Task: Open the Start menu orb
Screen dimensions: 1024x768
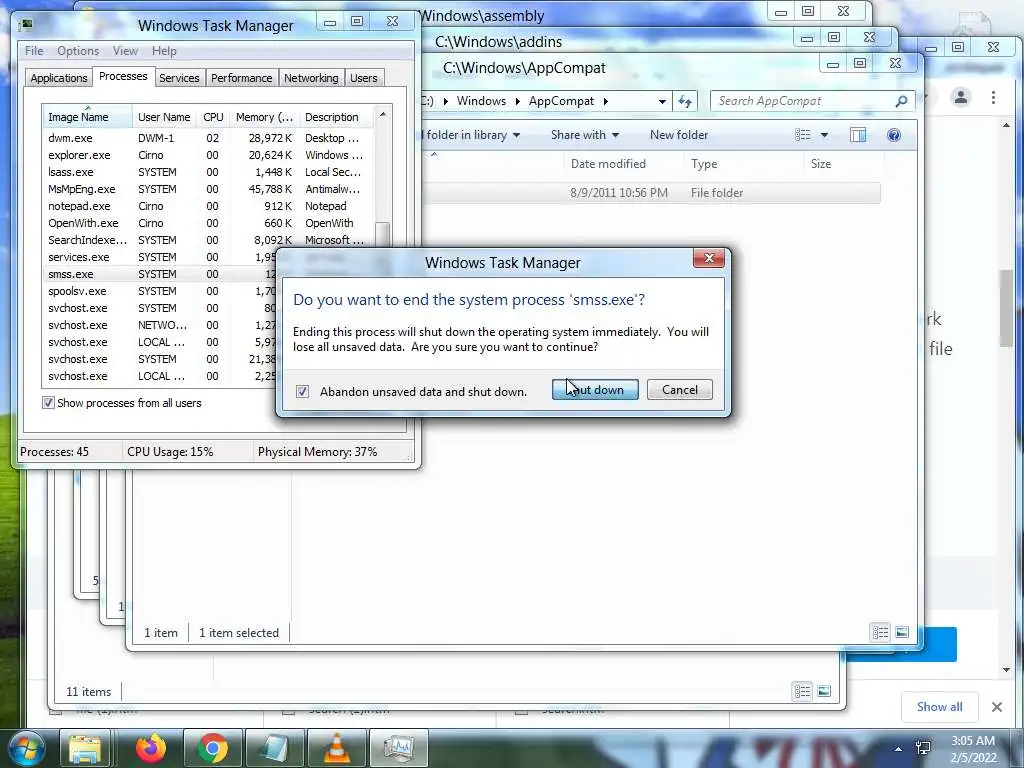Action: pyautogui.click(x=25, y=748)
